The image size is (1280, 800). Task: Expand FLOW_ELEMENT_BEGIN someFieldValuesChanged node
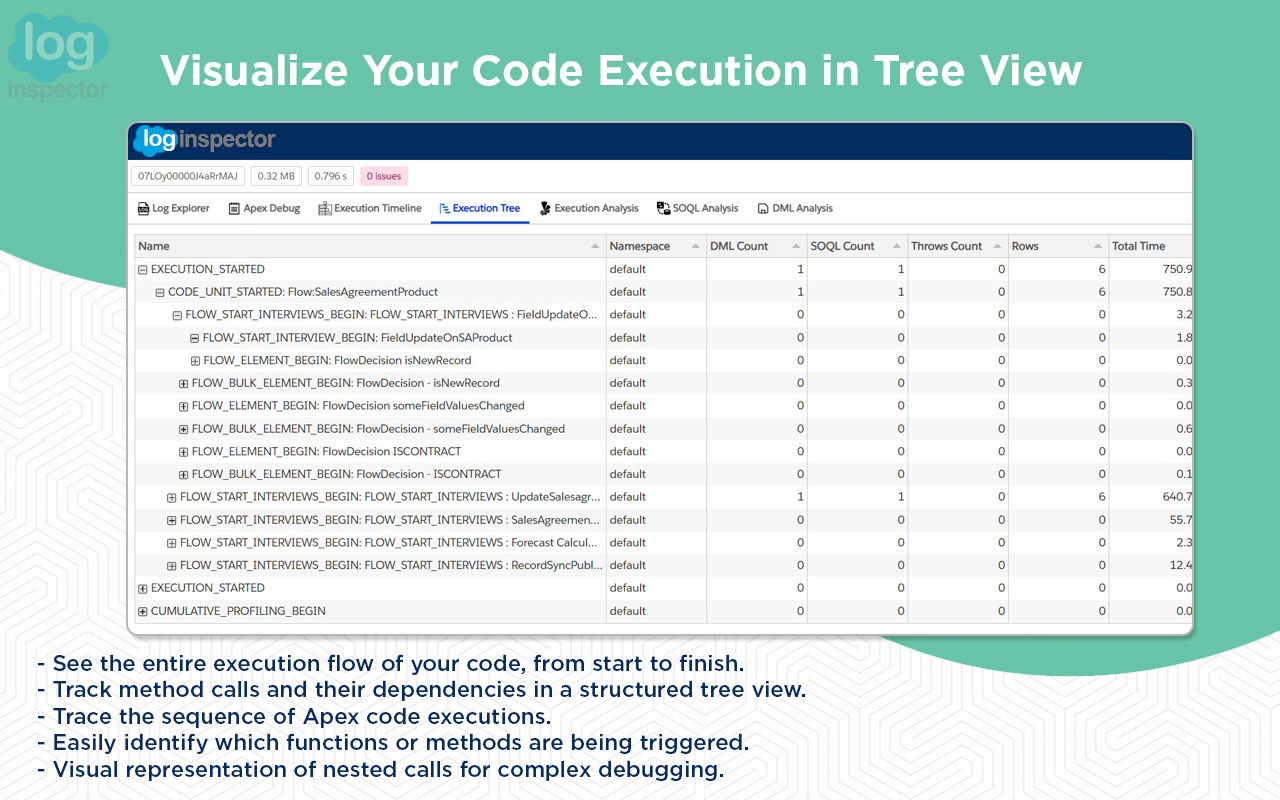click(183, 406)
